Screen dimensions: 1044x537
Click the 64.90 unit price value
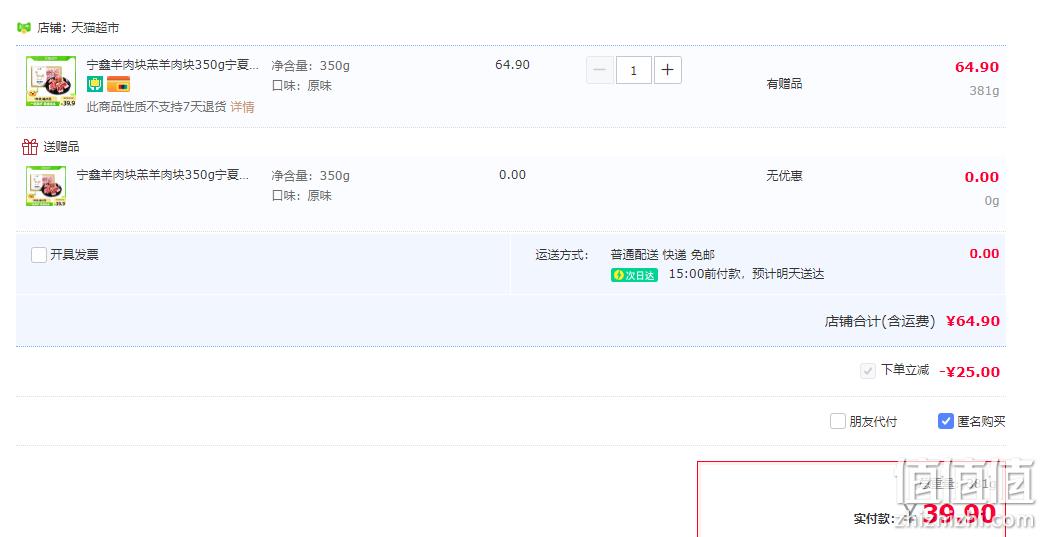pyautogui.click(x=513, y=65)
